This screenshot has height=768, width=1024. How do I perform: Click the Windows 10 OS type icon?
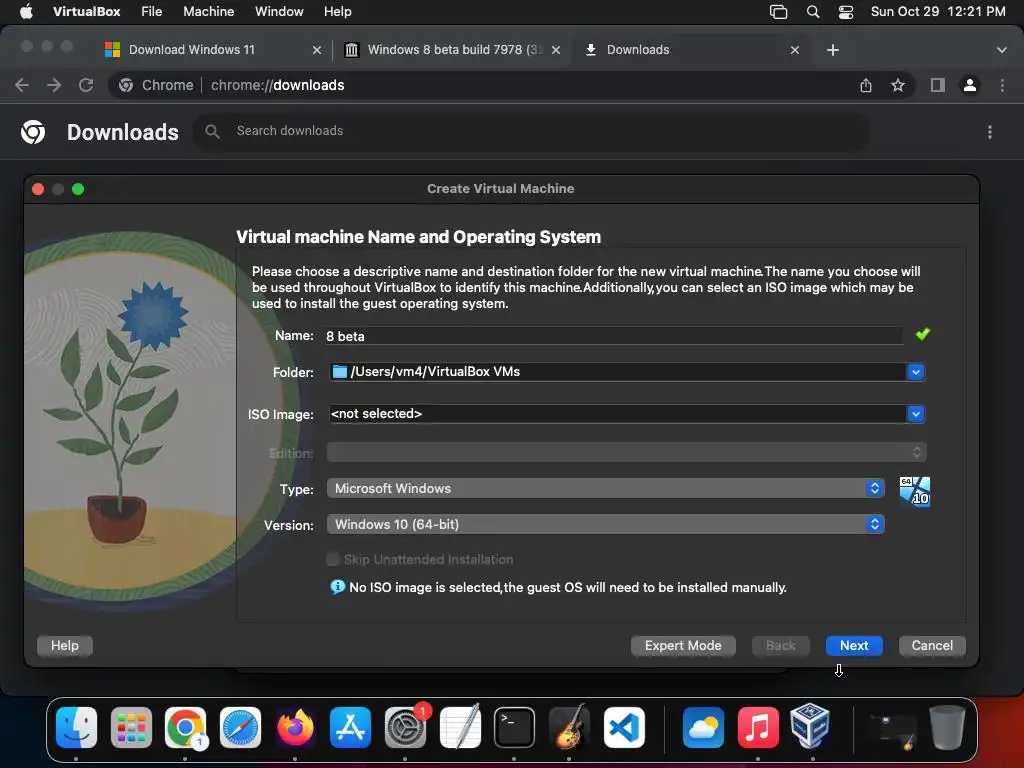coord(914,491)
